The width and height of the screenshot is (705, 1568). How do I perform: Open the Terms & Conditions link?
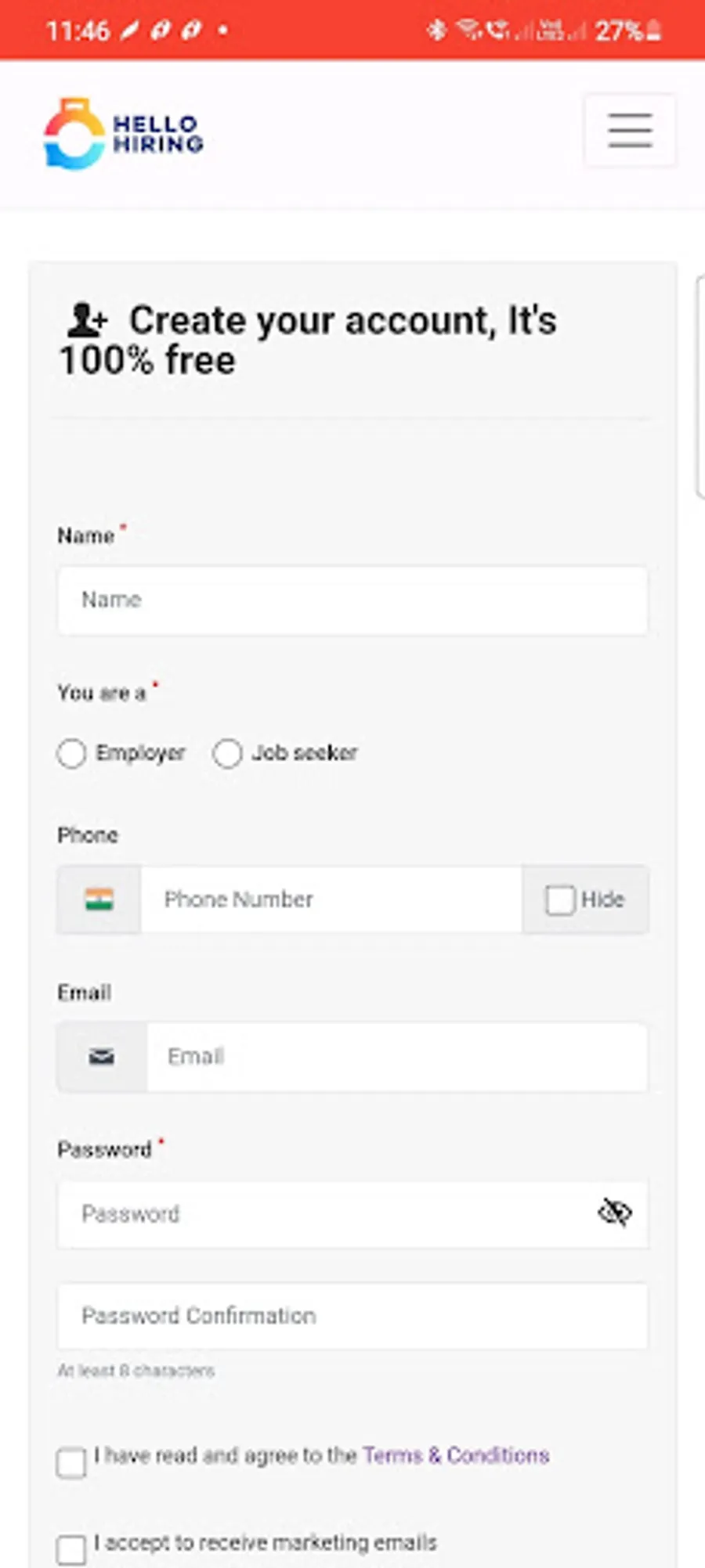pyautogui.click(x=456, y=1455)
